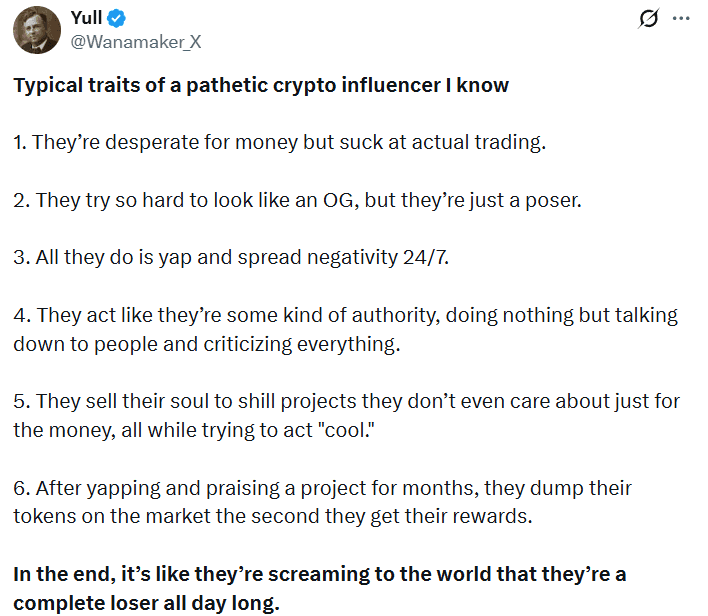This screenshot has height=616, width=708.
Task: Click the display name Yull
Action: click(88, 17)
